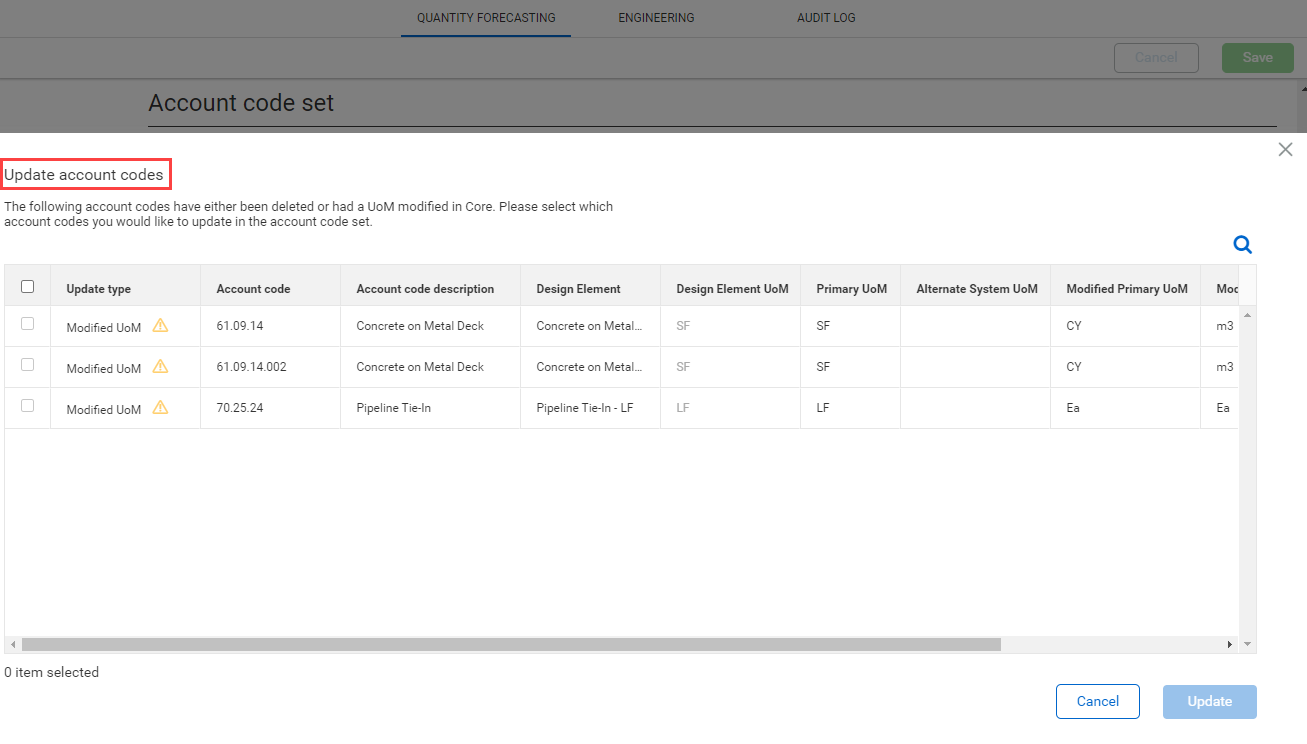Click the right arrow of horizontal scrollbar

(1230, 646)
